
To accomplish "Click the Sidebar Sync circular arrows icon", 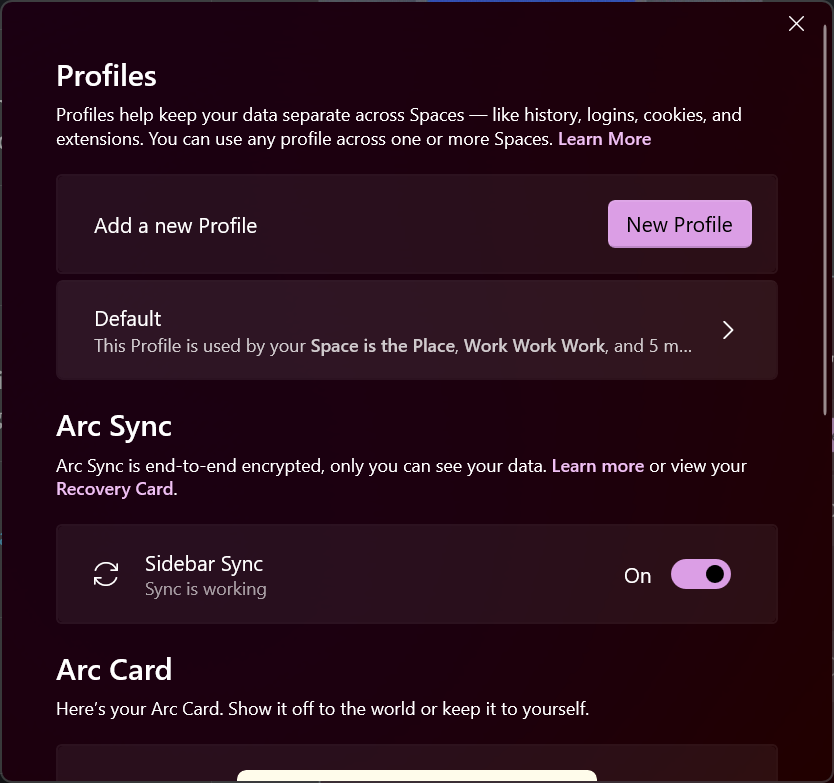I will tap(105, 574).
